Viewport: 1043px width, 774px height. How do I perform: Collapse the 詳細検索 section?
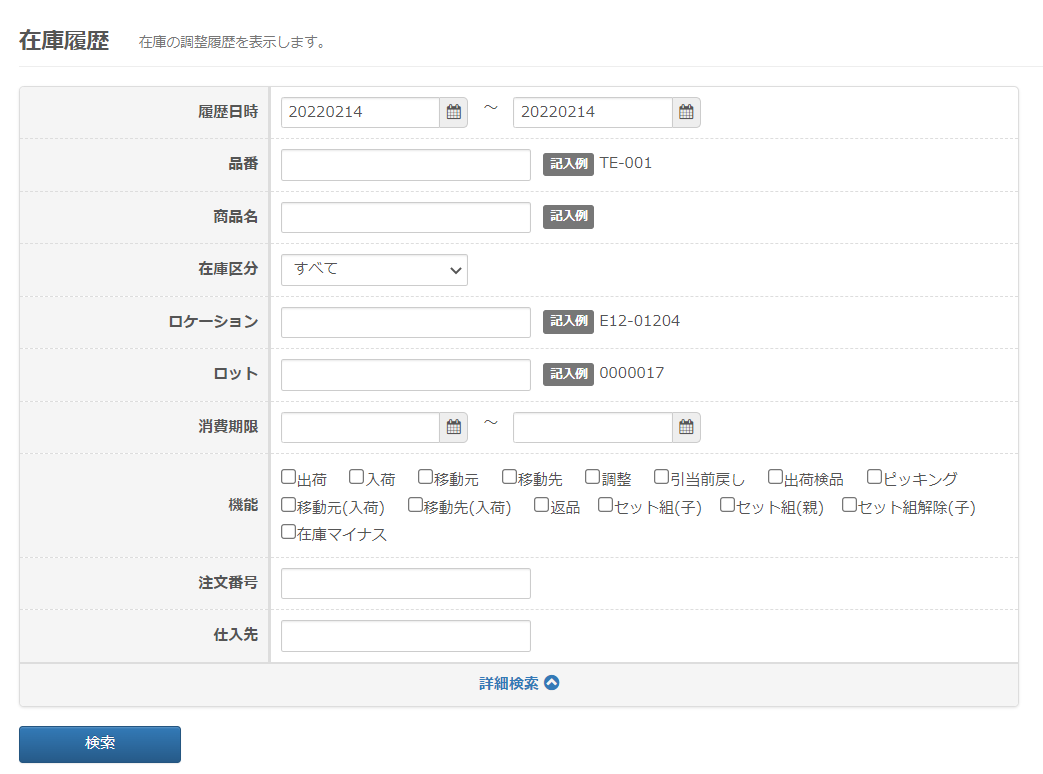point(519,684)
